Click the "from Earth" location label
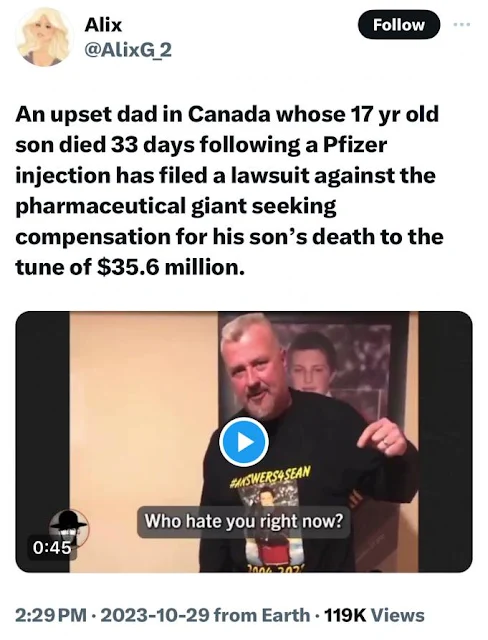Image resolution: width=488 pixels, height=640 pixels. (x=262, y=615)
